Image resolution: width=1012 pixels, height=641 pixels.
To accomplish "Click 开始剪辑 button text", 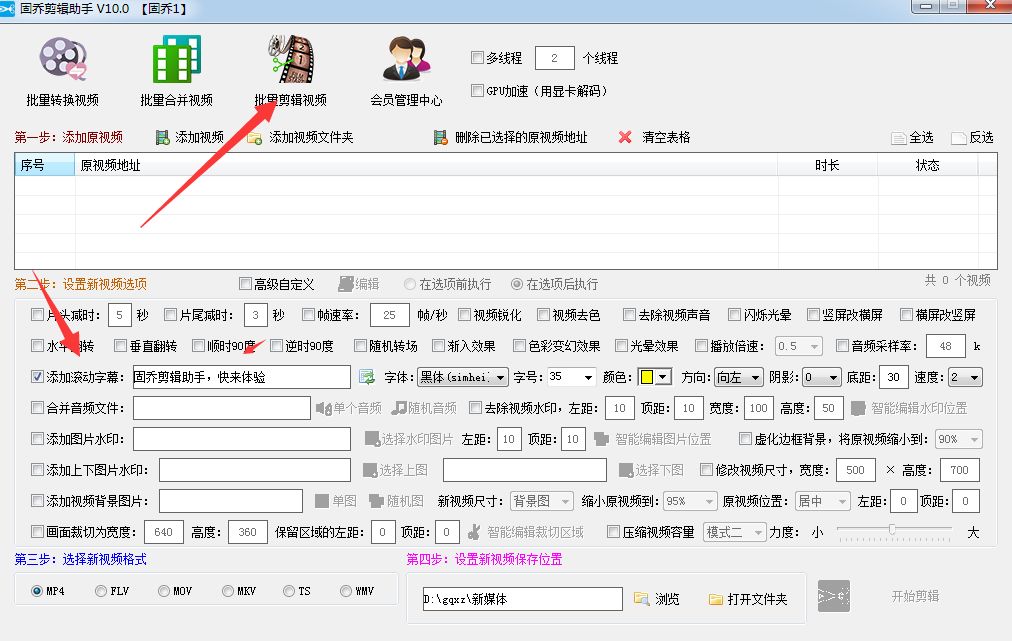I will click(x=915, y=596).
